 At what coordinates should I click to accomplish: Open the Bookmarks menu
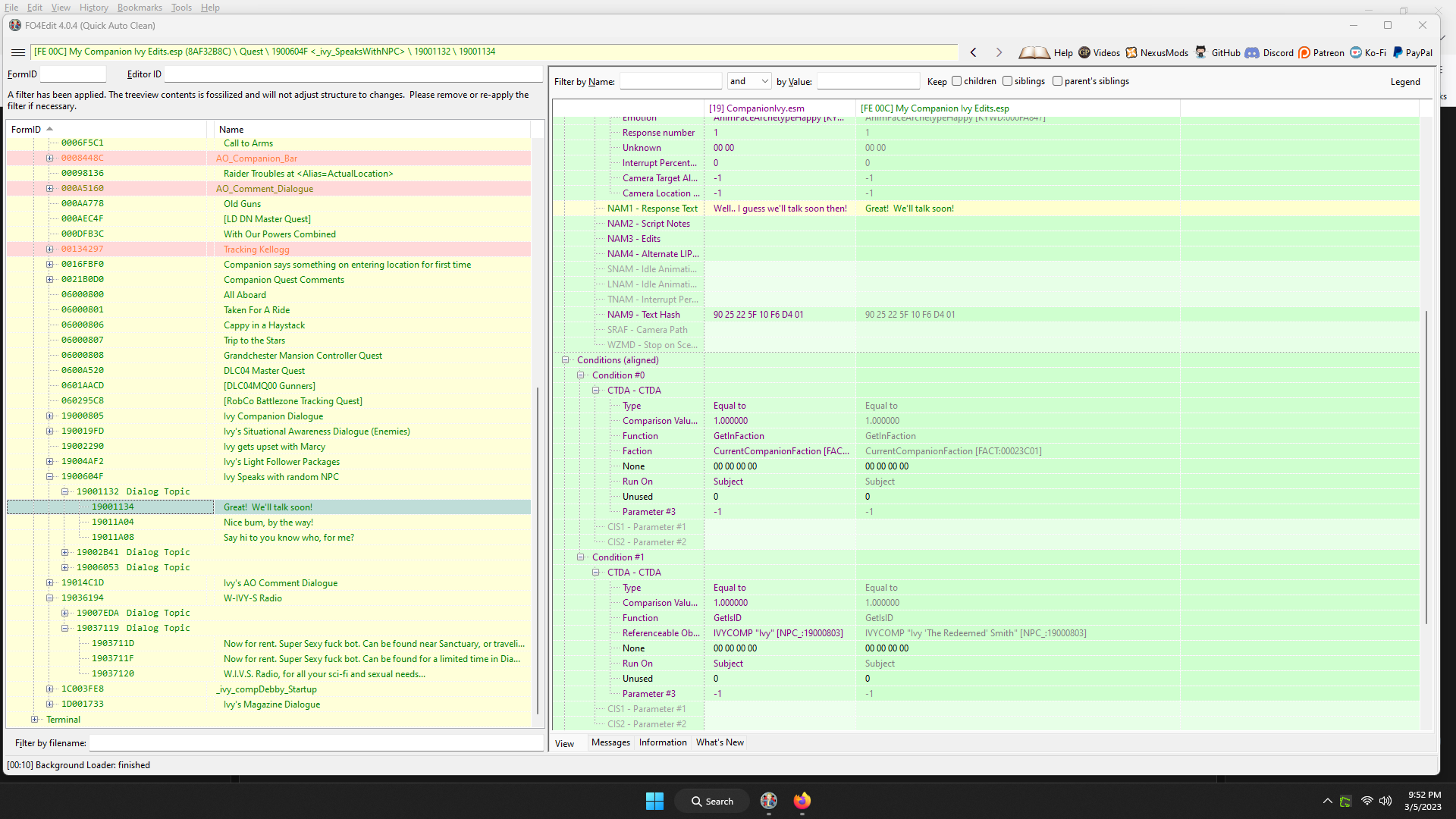[x=140, y=8]
